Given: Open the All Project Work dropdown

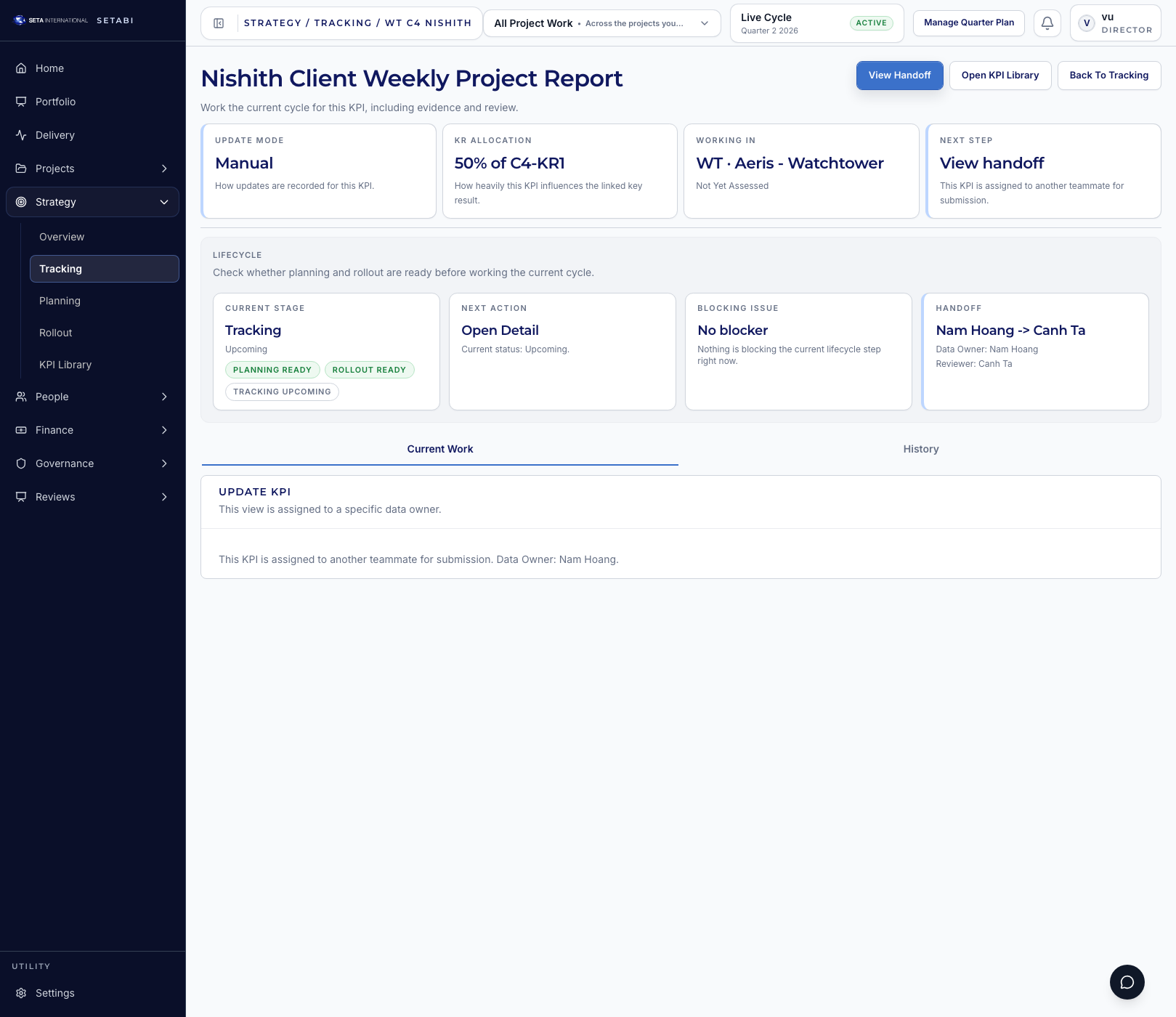Looking at the screenshot, I should click(601, 23).
